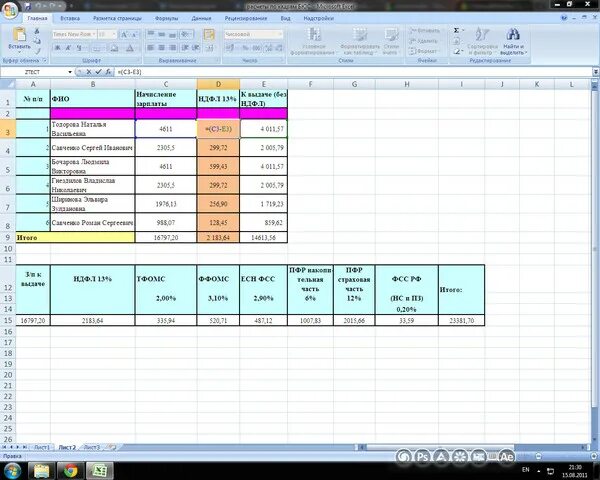
Task: Open the Числовой number format dropdown
Action: tap(280, 34)
